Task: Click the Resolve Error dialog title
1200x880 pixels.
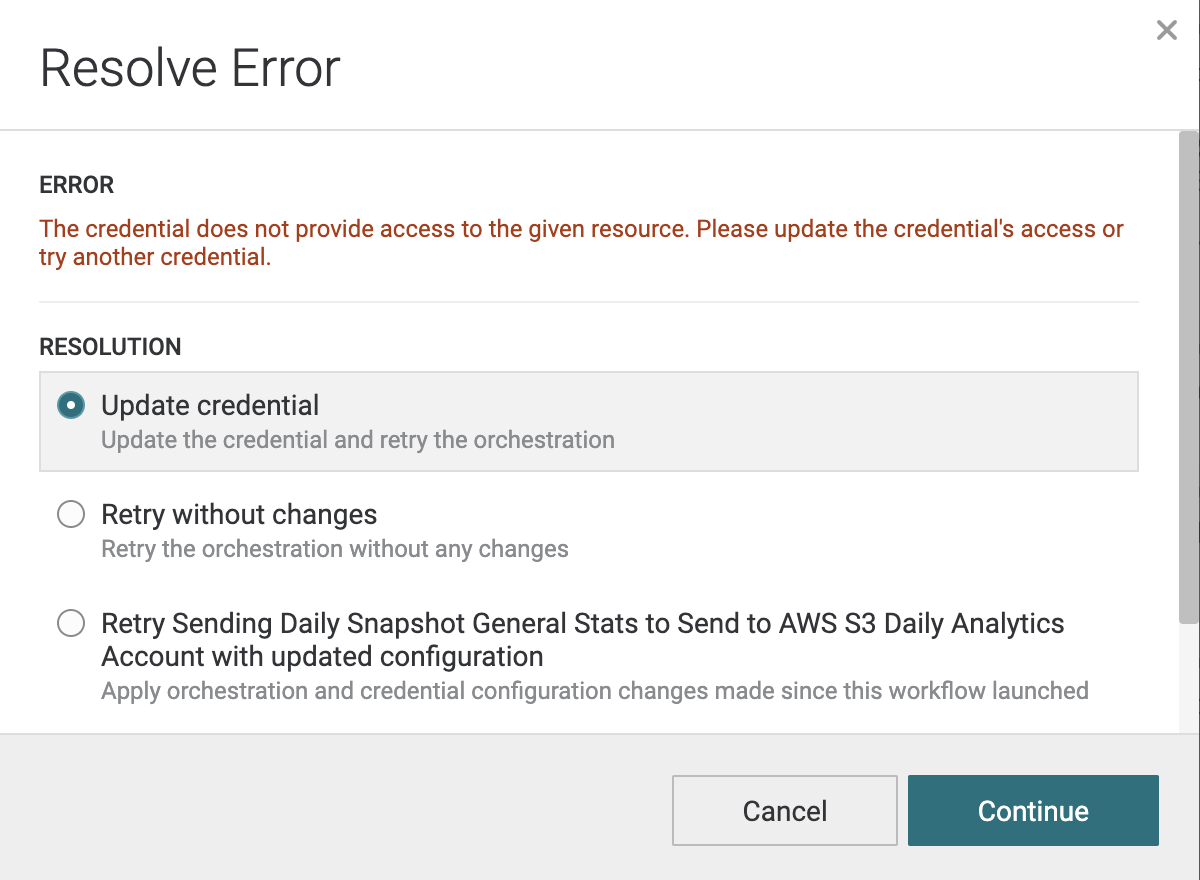Action: coord(190,68)
